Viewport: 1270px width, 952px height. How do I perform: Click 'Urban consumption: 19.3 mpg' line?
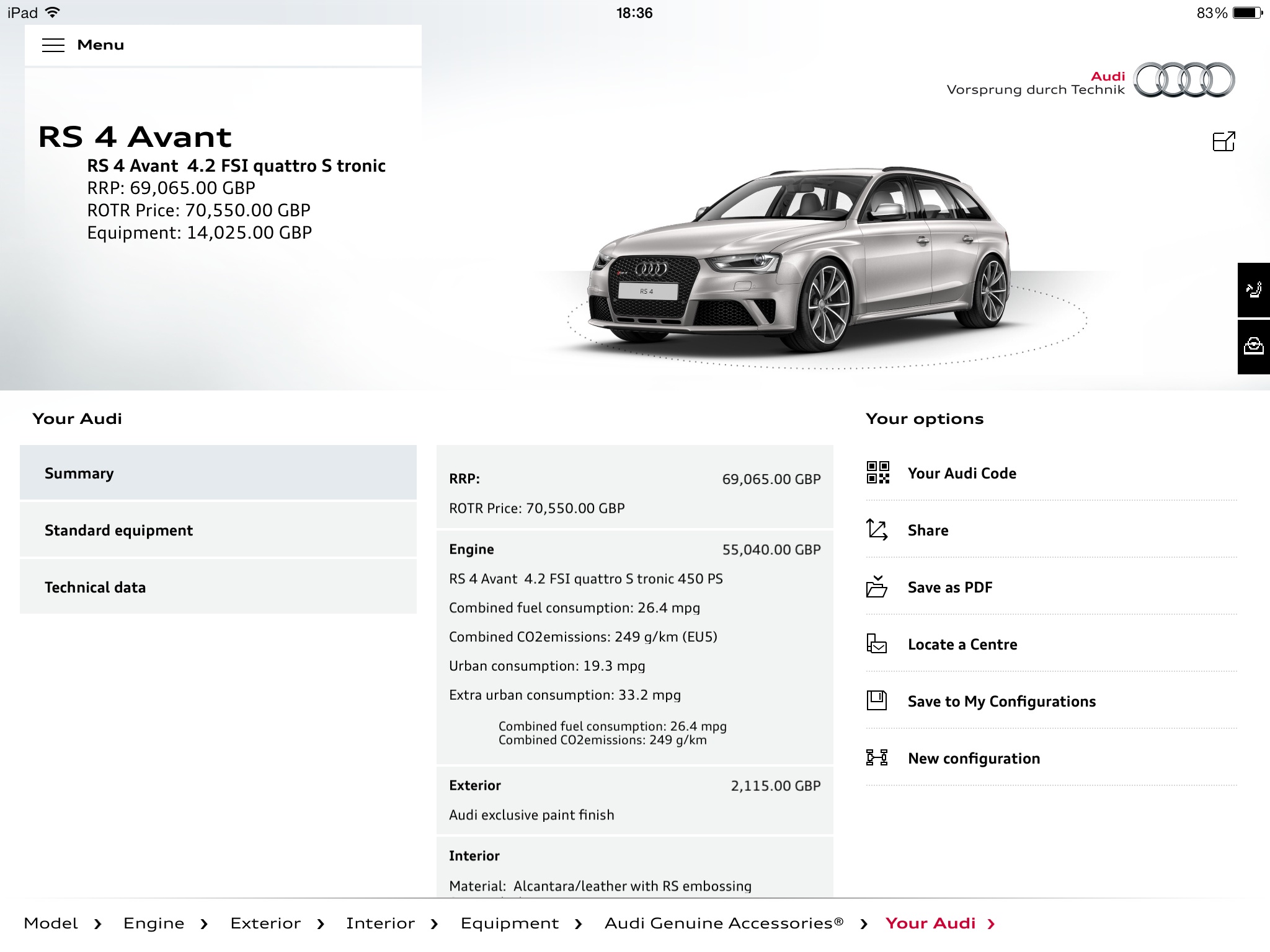pos(547,666)
